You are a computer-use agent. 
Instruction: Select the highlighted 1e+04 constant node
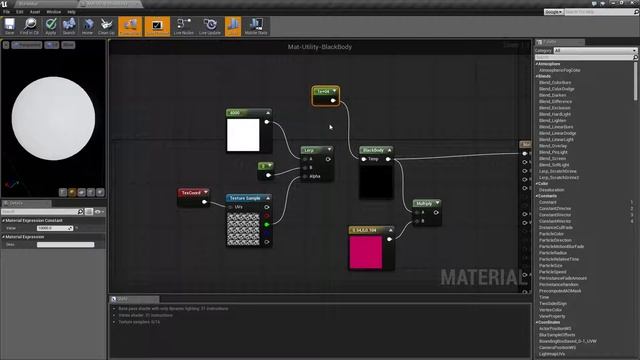[325, 96]
